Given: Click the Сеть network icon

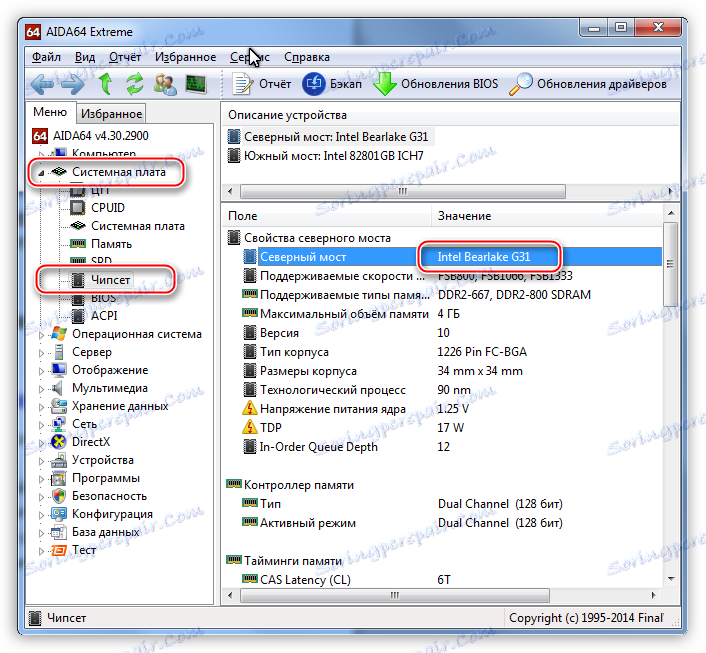Looking at the screenshot, I should point(59,424).
